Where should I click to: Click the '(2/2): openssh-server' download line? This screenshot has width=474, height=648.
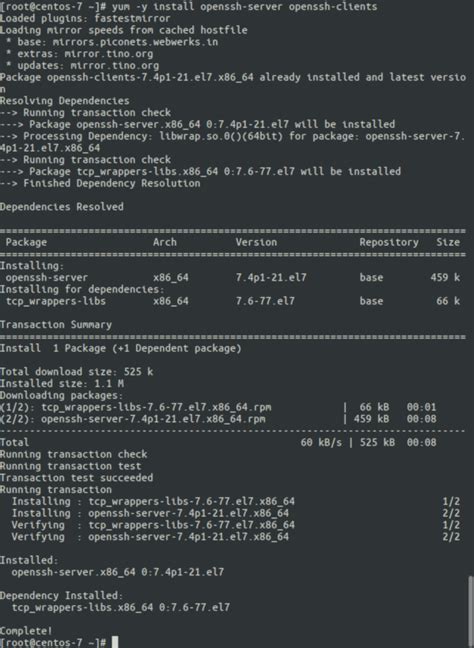point(218,419)
